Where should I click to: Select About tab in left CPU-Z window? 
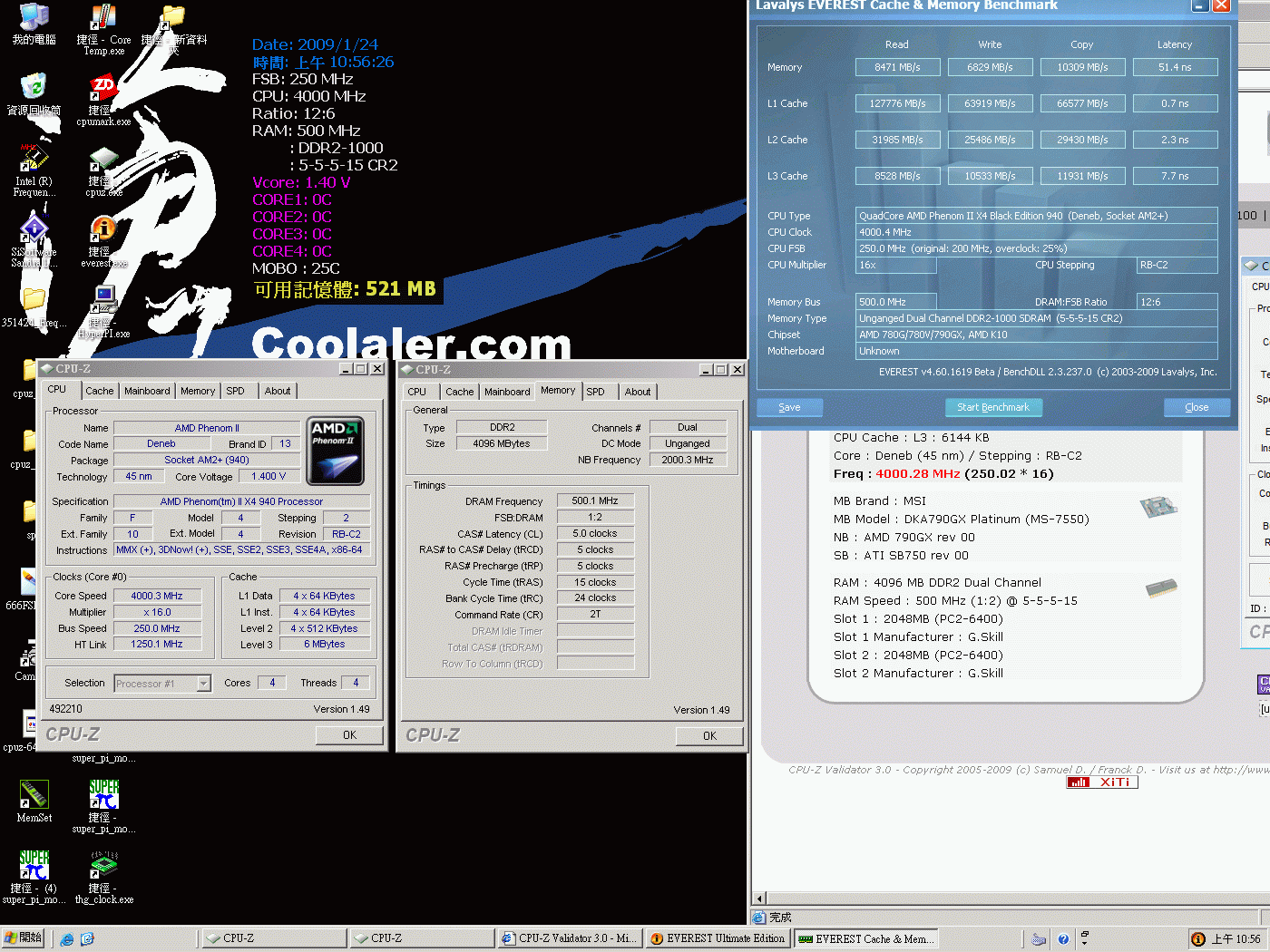[x=278, y=392]
